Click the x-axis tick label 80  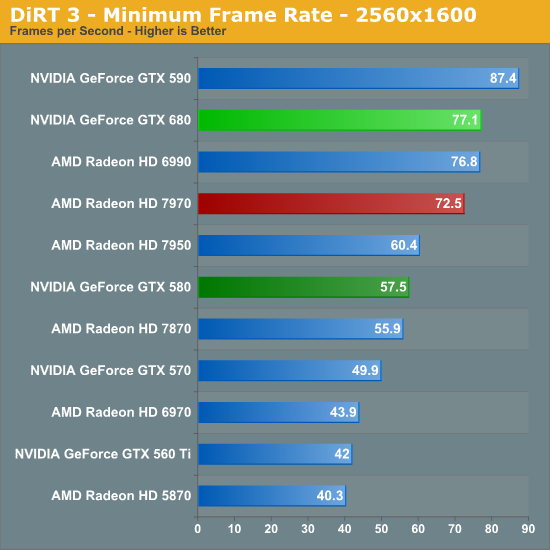coord(491,529)
